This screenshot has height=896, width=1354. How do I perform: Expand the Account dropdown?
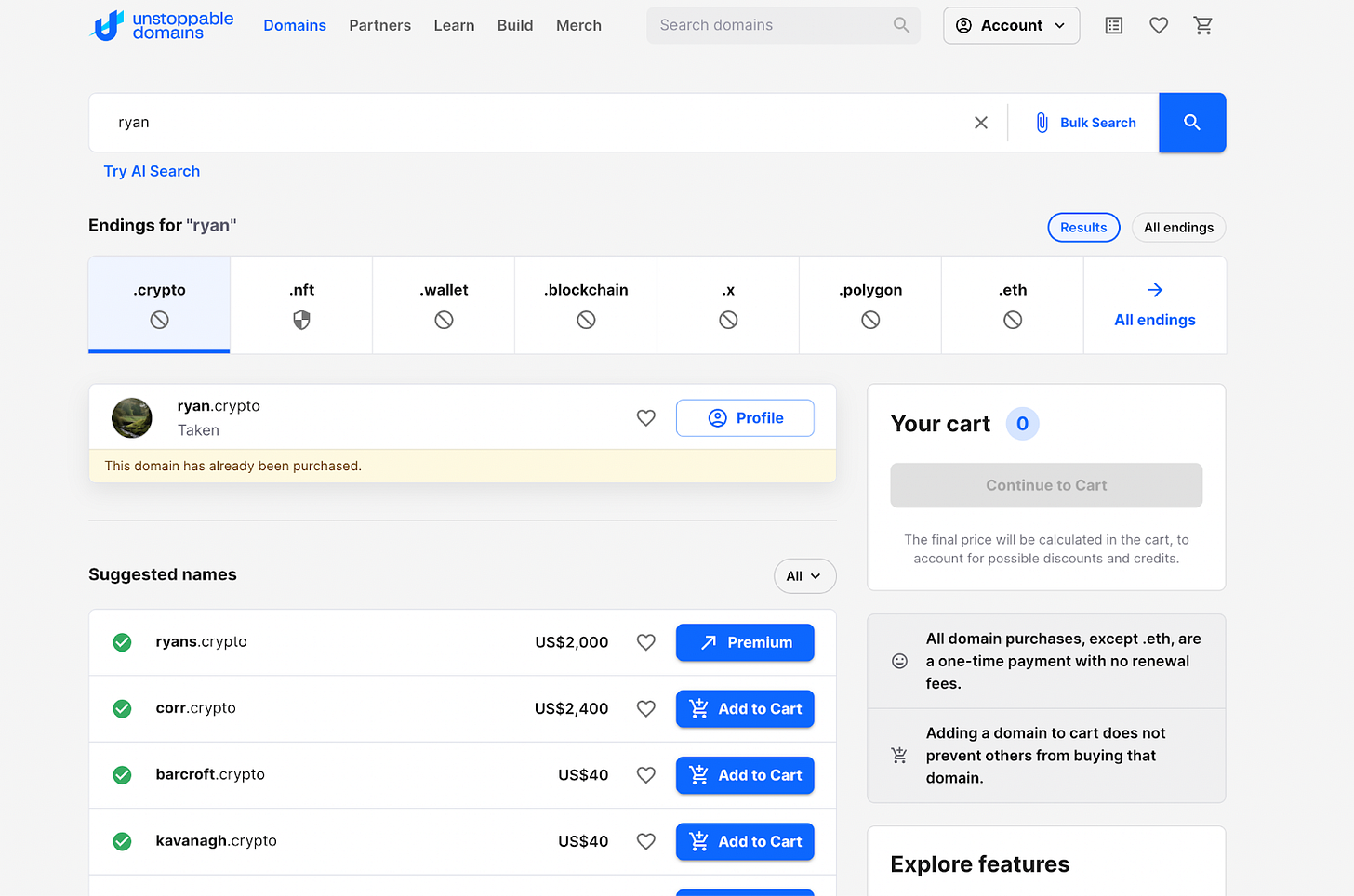1011,25
